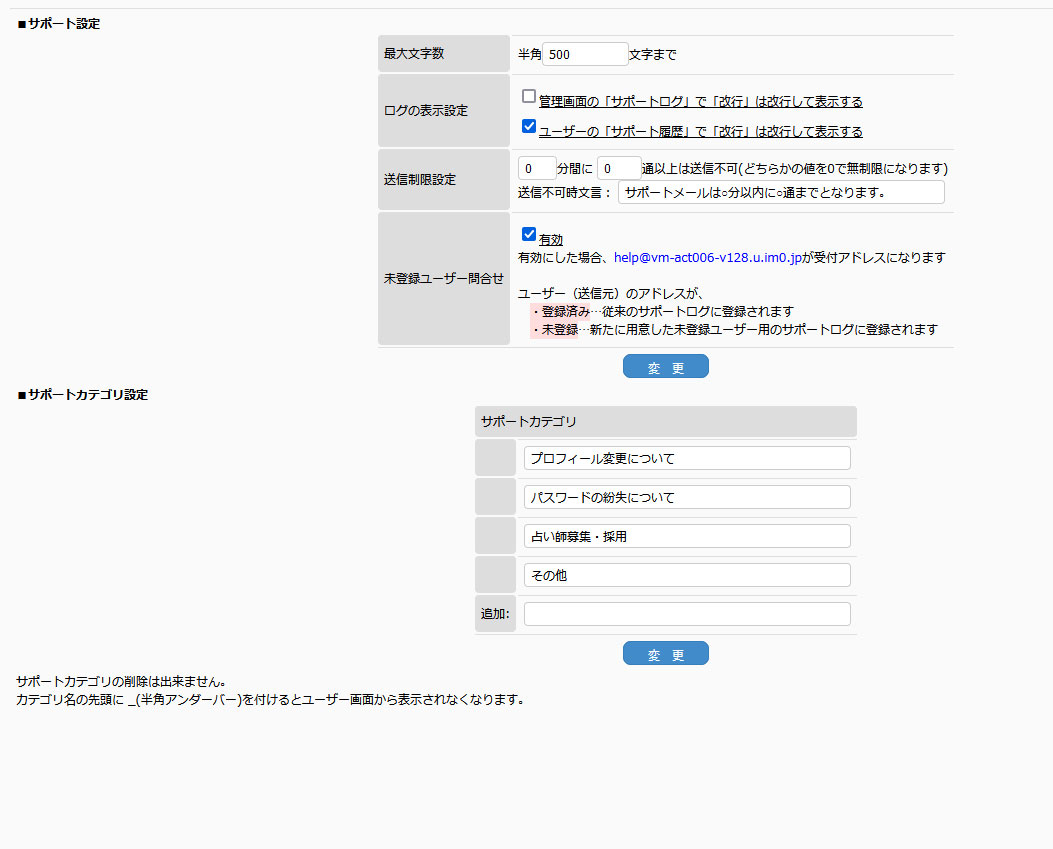Click the underlined 管理画面の「サポートログ」 label text
The width and height of the screenshot is (1053, 849).
(700, 102)
